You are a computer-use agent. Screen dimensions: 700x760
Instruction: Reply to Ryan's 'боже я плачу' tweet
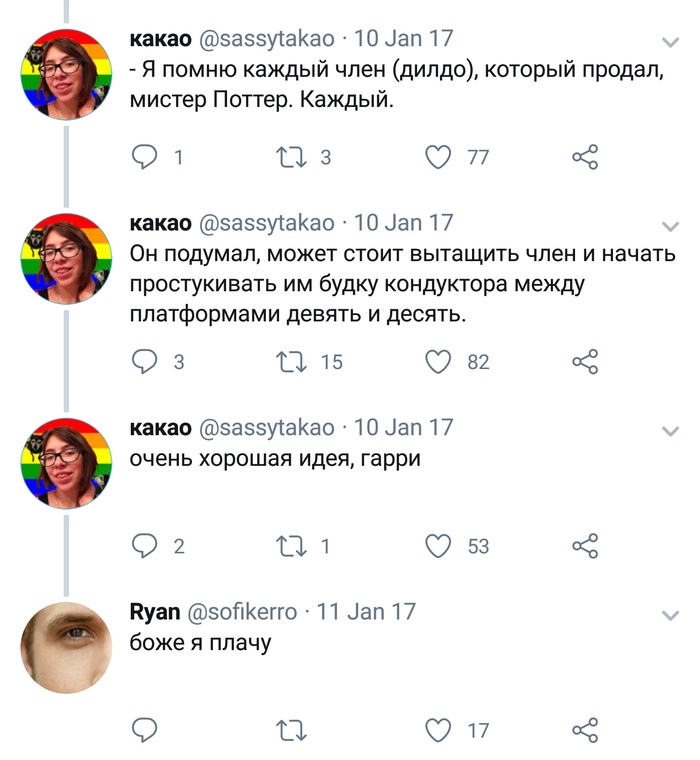pyautogui.click(x=146, y=730)
